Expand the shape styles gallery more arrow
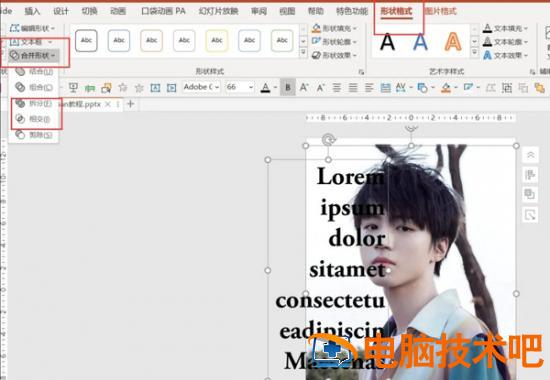The width and height of the screenshot is (550, 380). [x=303, y=53]
